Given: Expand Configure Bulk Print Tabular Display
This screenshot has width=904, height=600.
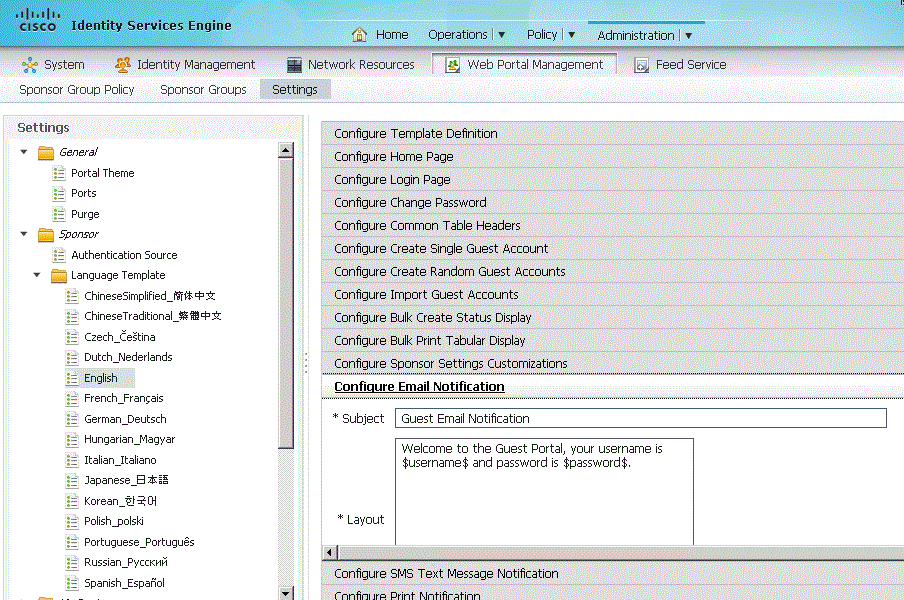Looking at the screenshot, I should [612, 341].
